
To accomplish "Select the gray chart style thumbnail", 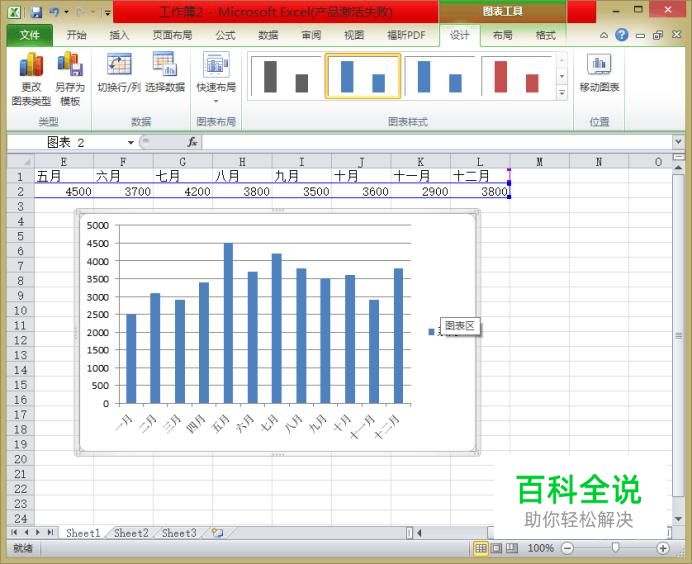I will pos(286,76).
